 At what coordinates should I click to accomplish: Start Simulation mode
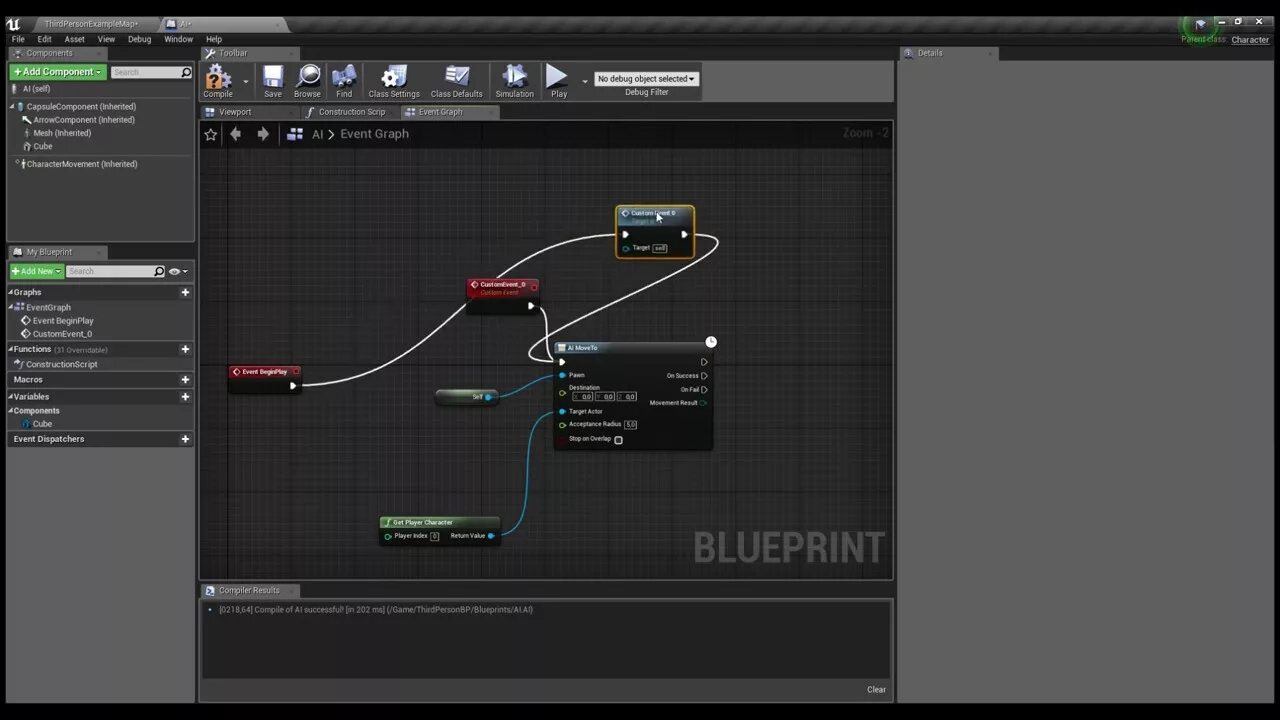click(514, 81)
